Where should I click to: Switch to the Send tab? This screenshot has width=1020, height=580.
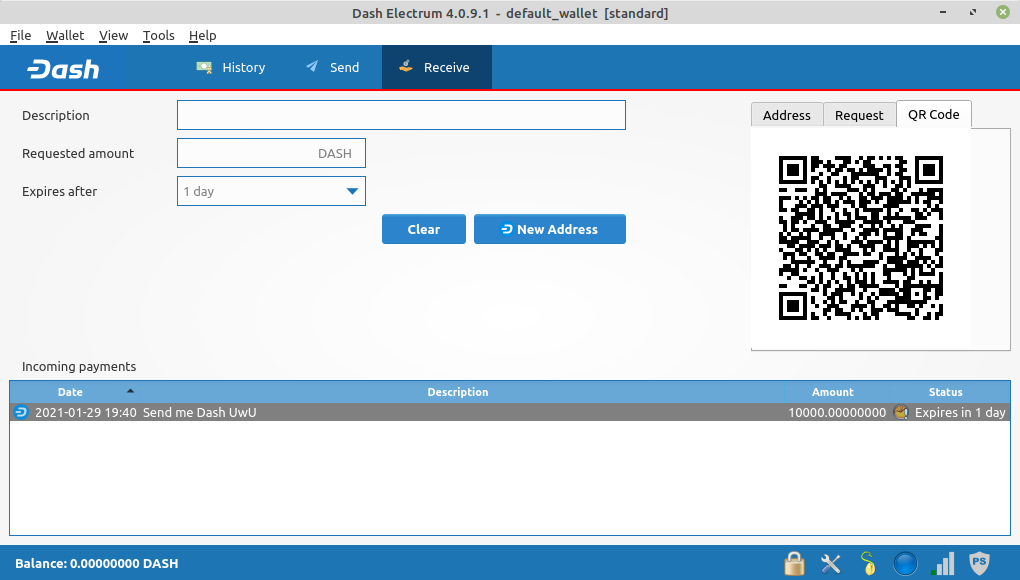[x=332, y=68]
